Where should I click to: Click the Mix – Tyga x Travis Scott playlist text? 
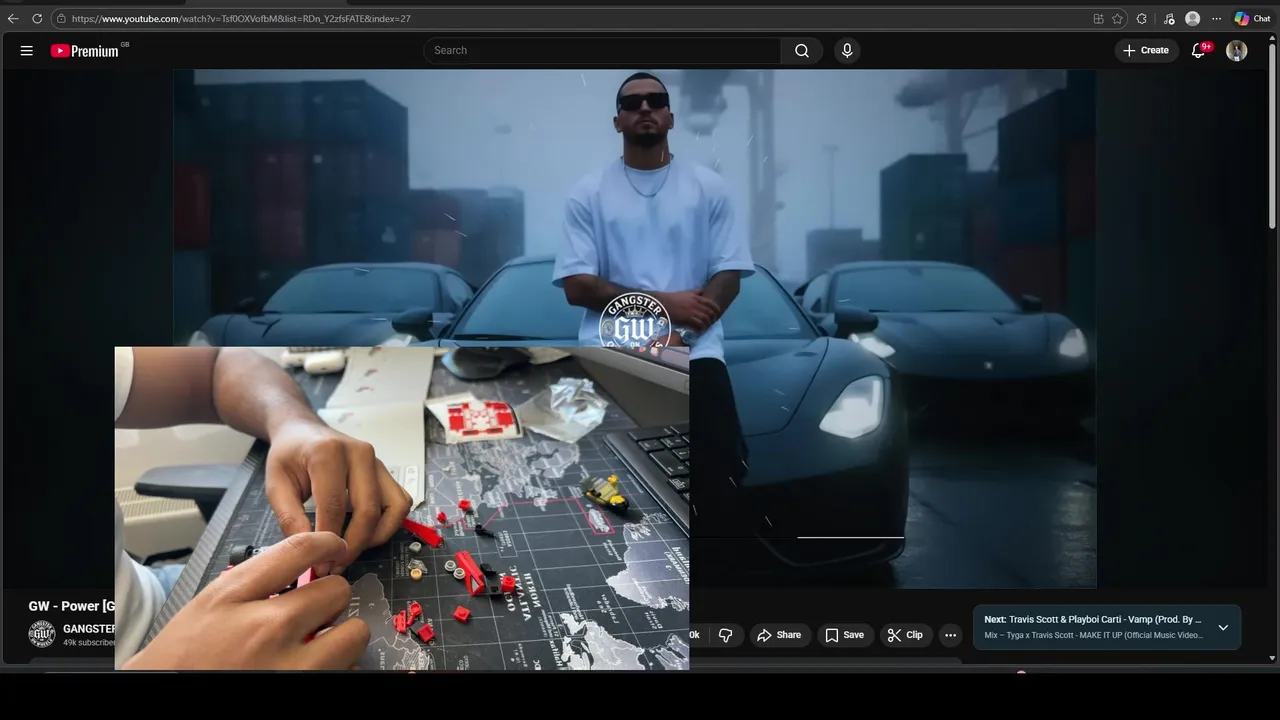point(1094,635)
